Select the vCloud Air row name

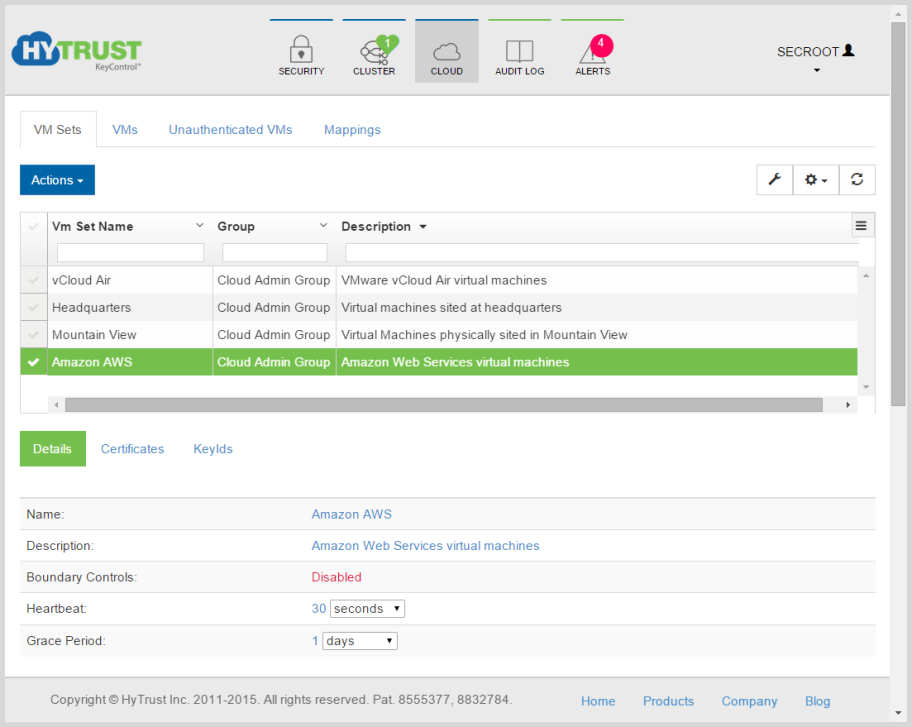tap(81, 280)
